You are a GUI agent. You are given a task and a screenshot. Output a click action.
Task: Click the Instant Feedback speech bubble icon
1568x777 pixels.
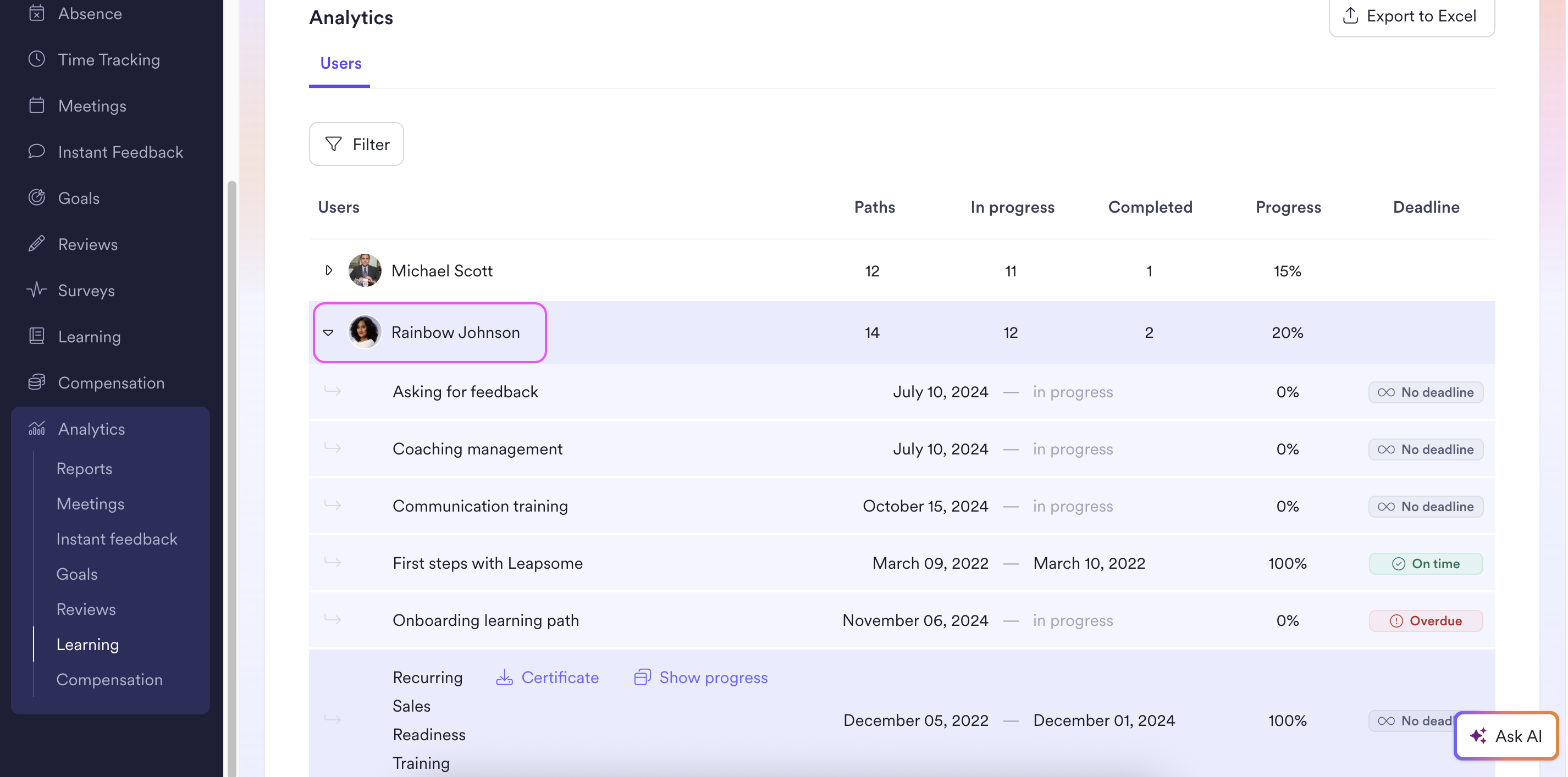point(36,151)
